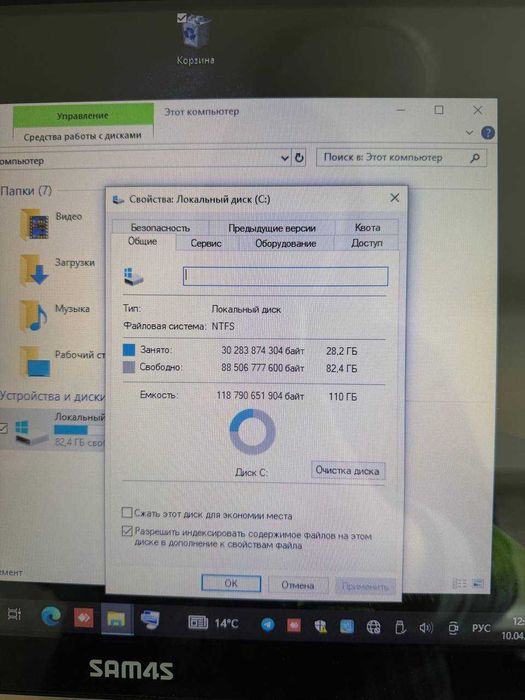Open the Загрузки folder icon
The image size is (525, 700).
34,269
